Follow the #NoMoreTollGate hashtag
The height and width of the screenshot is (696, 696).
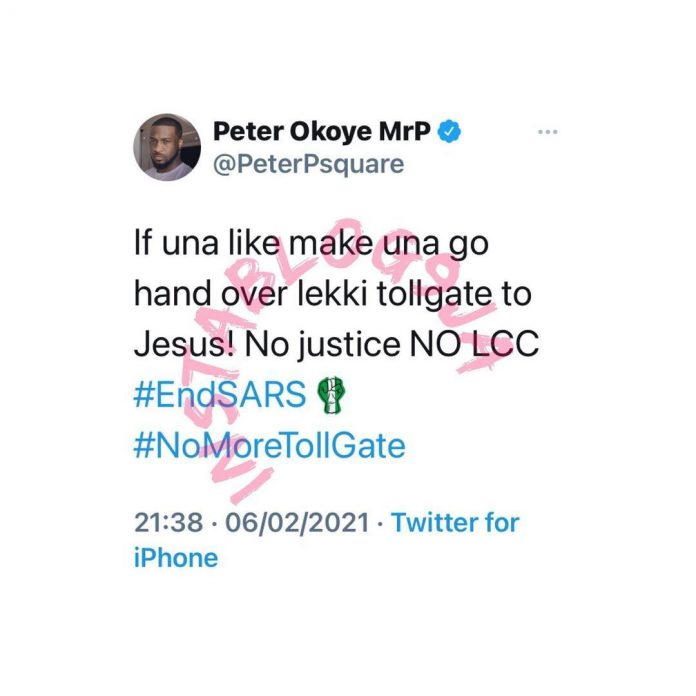(x=269, y=444)
